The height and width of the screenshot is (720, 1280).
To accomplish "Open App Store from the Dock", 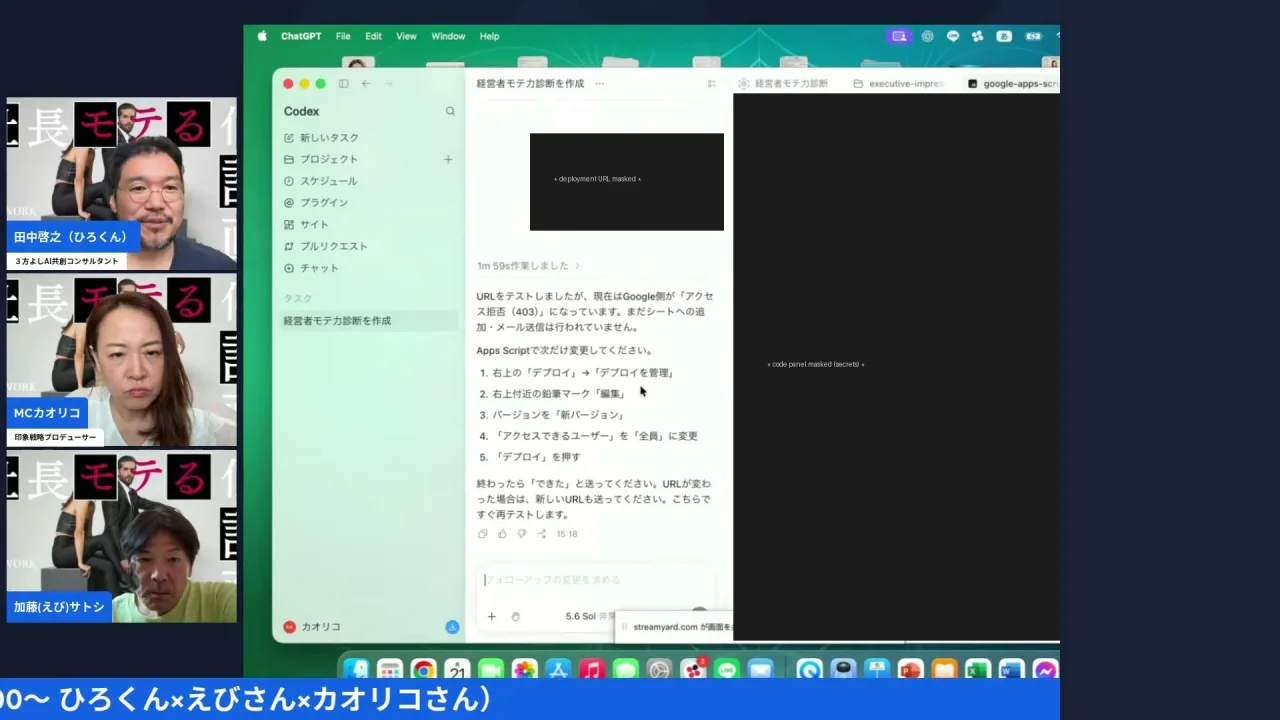I will [558, 669].
